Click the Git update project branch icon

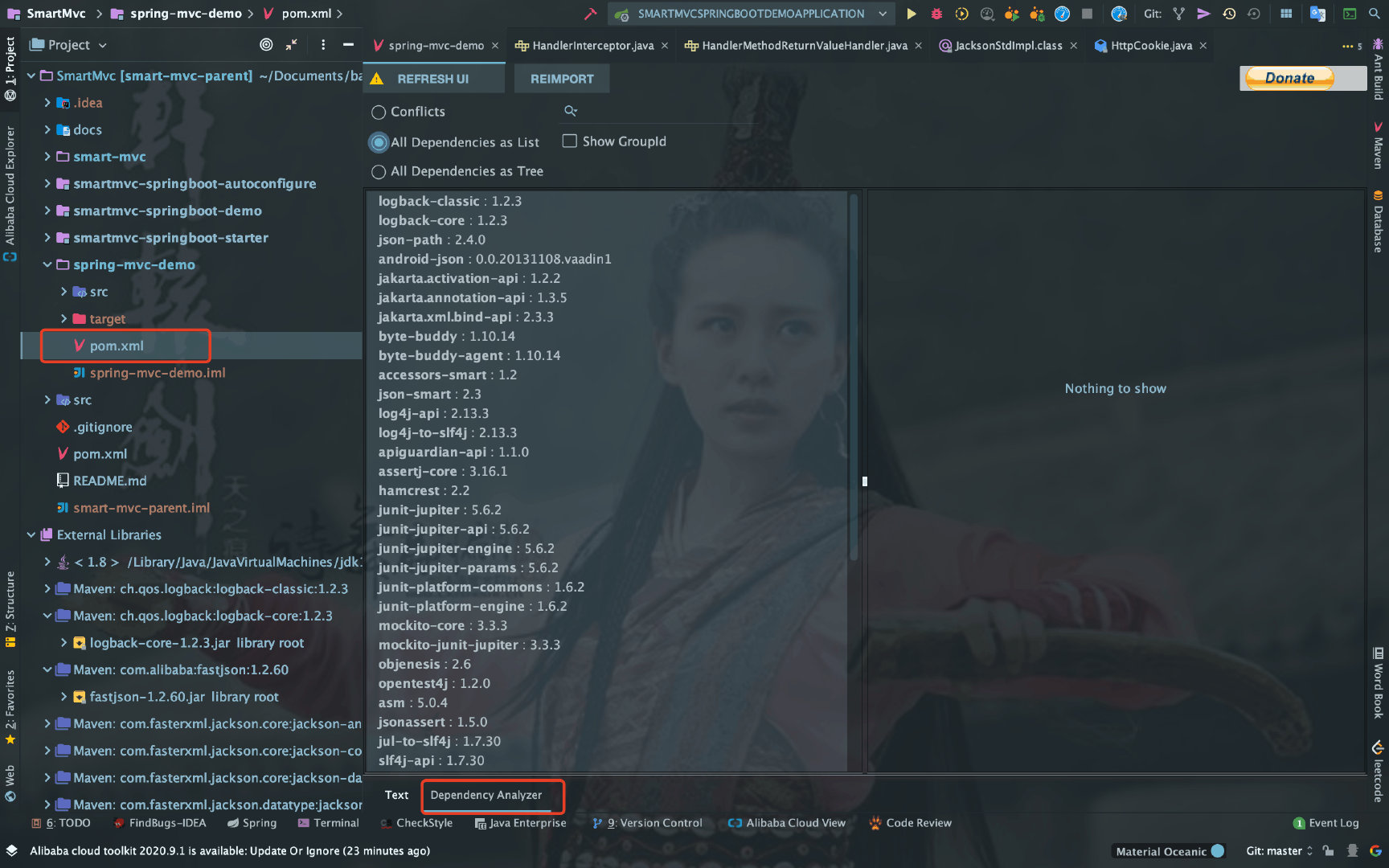coord(1178,14)
